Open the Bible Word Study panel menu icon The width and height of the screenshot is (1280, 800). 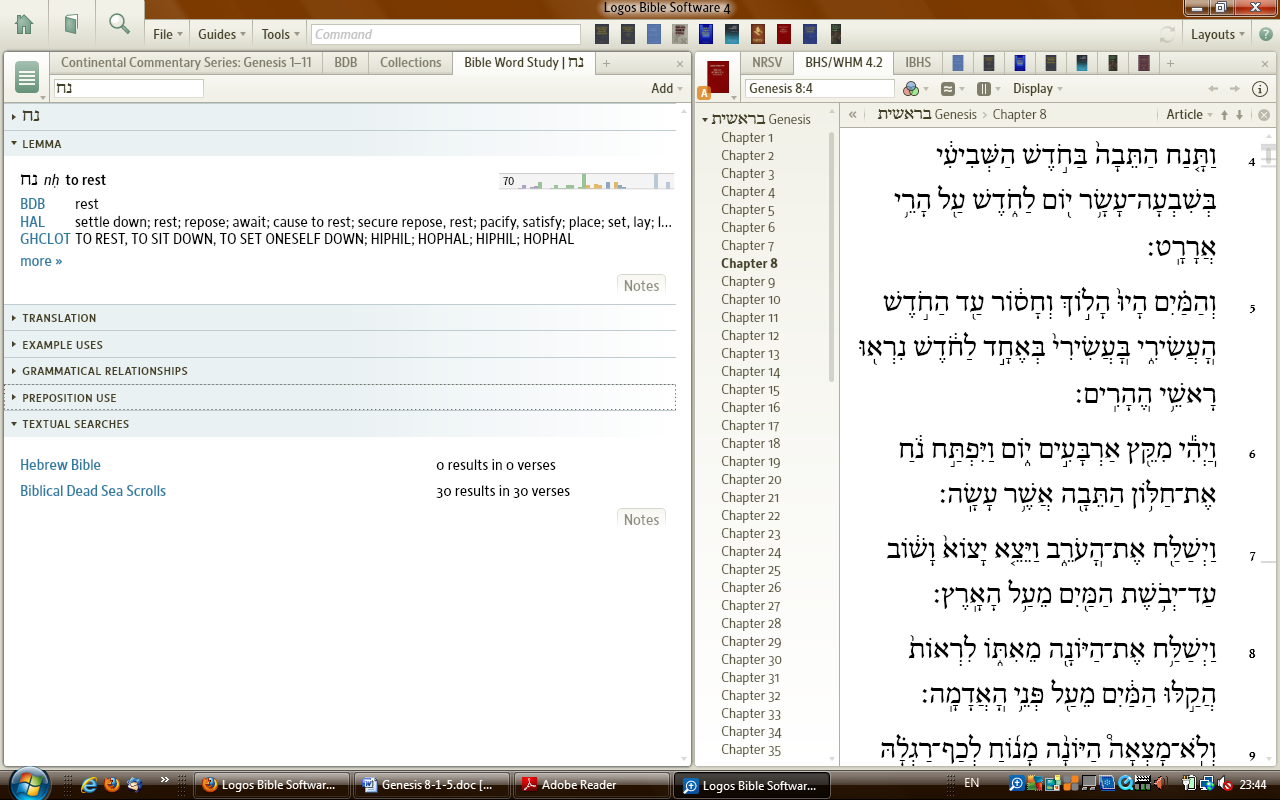(27, 77)
